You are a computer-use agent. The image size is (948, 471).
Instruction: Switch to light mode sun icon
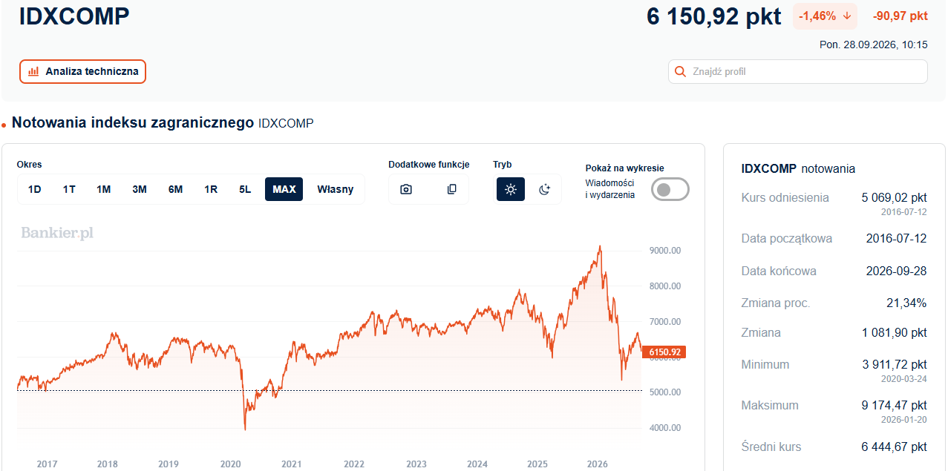[x=511, y=189]
